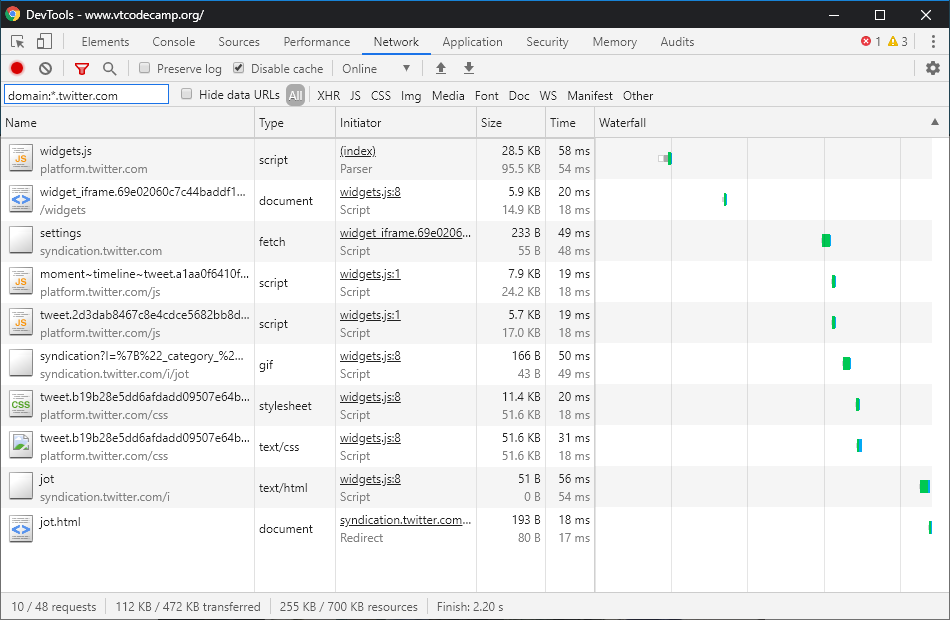The image size is (950, 620).
Task: Switch to the Elements tab
Action: click(105, 42)
